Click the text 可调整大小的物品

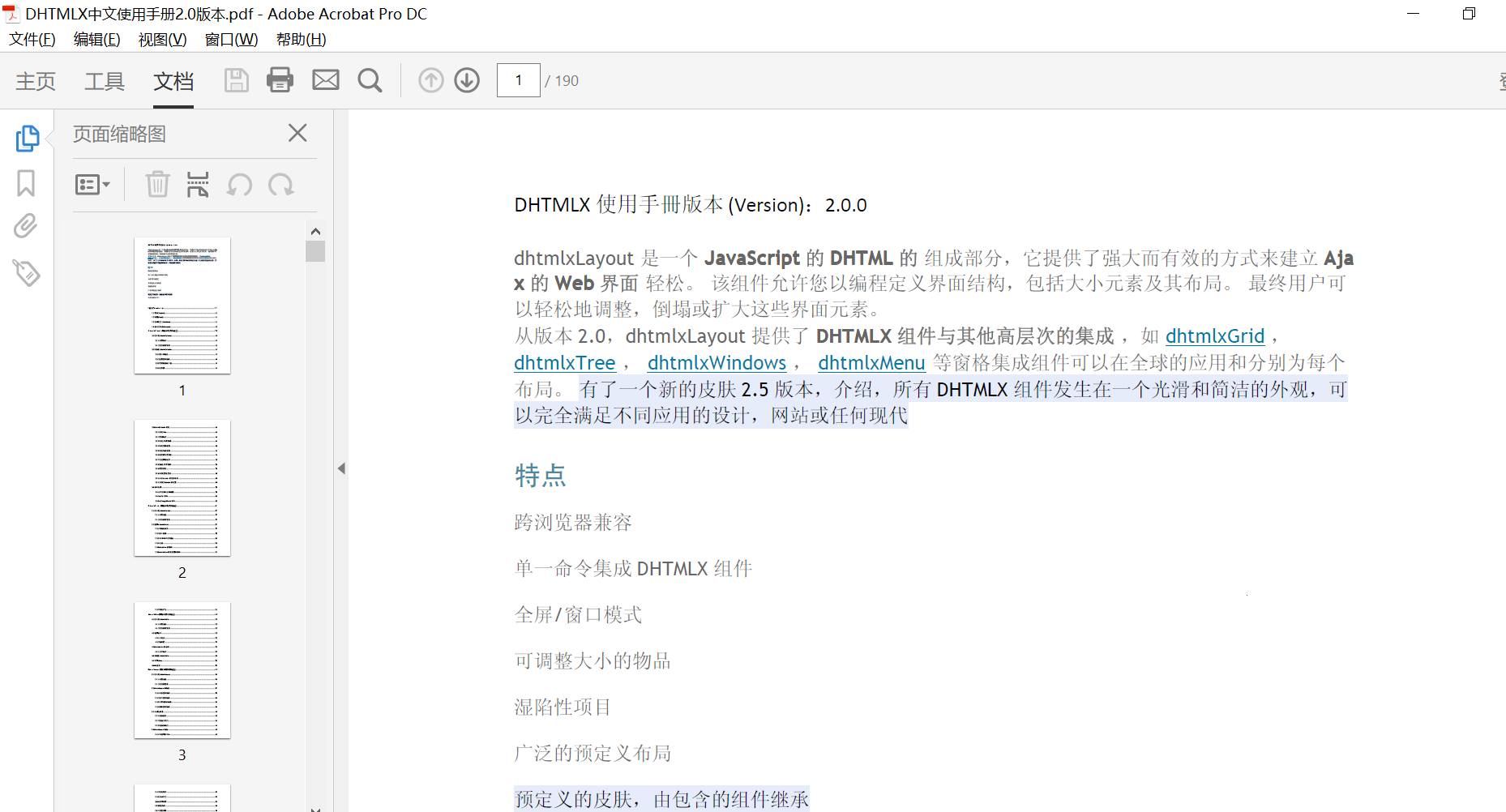593,661
